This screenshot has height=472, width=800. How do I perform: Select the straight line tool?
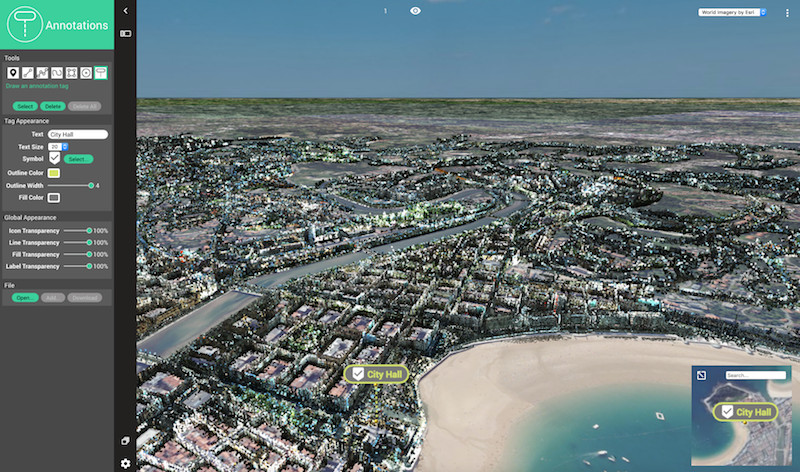(x=28, y=73)
